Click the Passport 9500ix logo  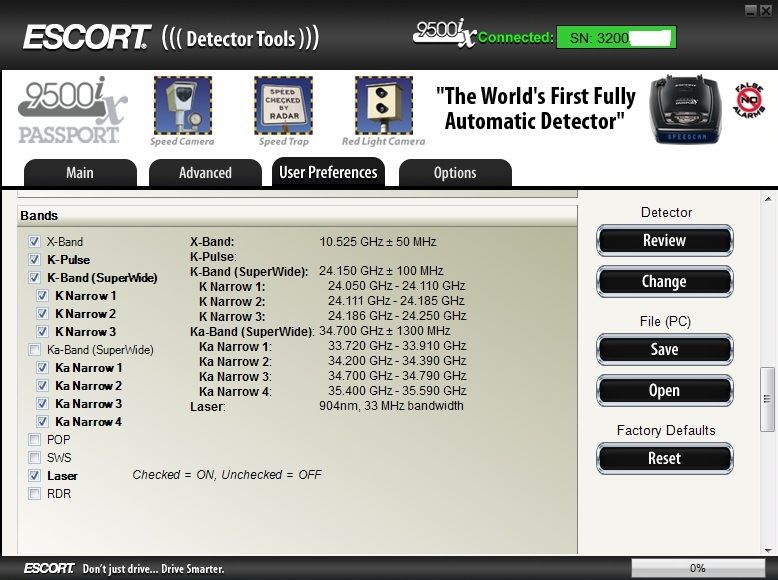72,110
